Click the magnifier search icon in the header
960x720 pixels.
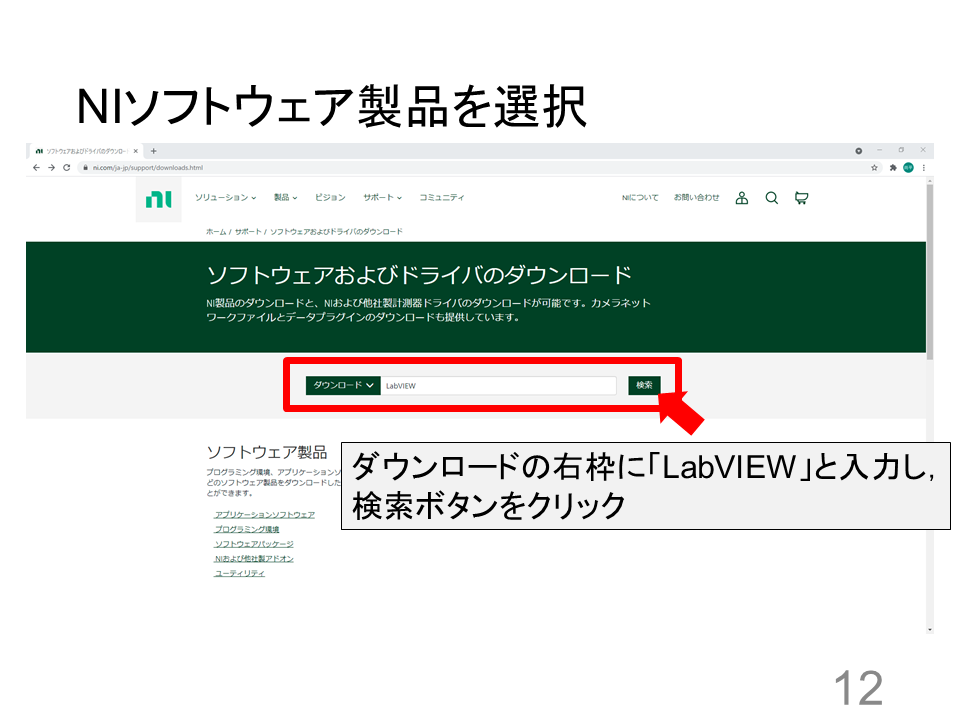pos(771,198)
